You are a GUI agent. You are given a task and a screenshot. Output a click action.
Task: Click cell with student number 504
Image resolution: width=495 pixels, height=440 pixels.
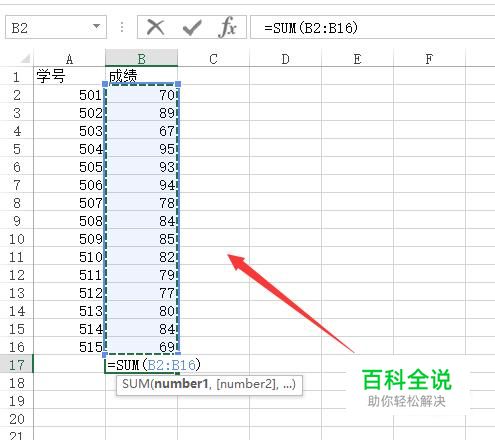(69, 149)
